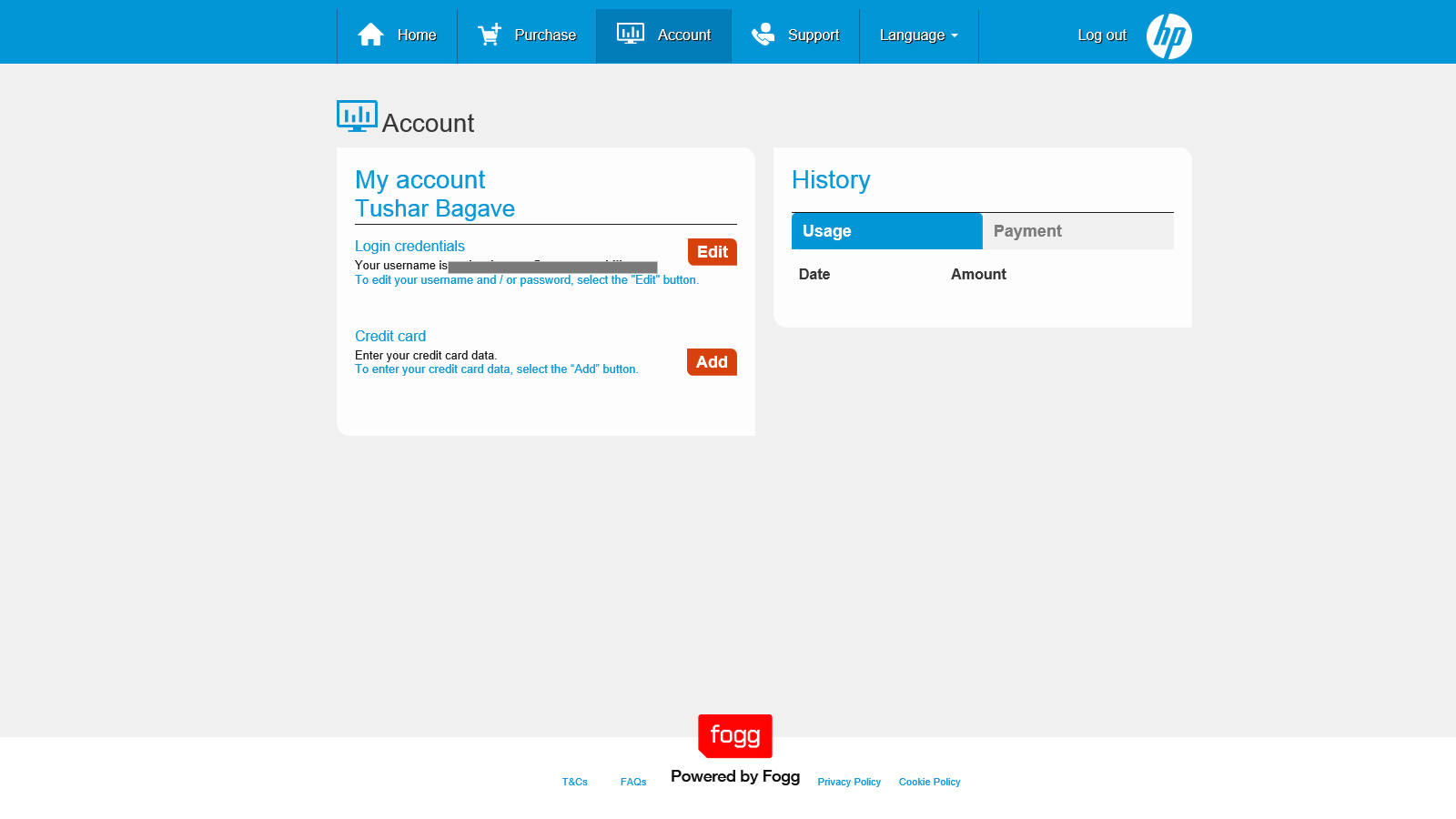Select the Usage history tab
Screen dimensions: 1456x819
[x=886, y=231]
